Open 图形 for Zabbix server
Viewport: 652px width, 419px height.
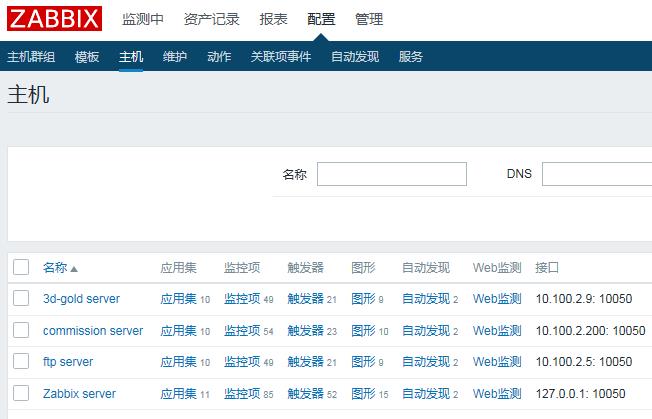click(363, 394)
